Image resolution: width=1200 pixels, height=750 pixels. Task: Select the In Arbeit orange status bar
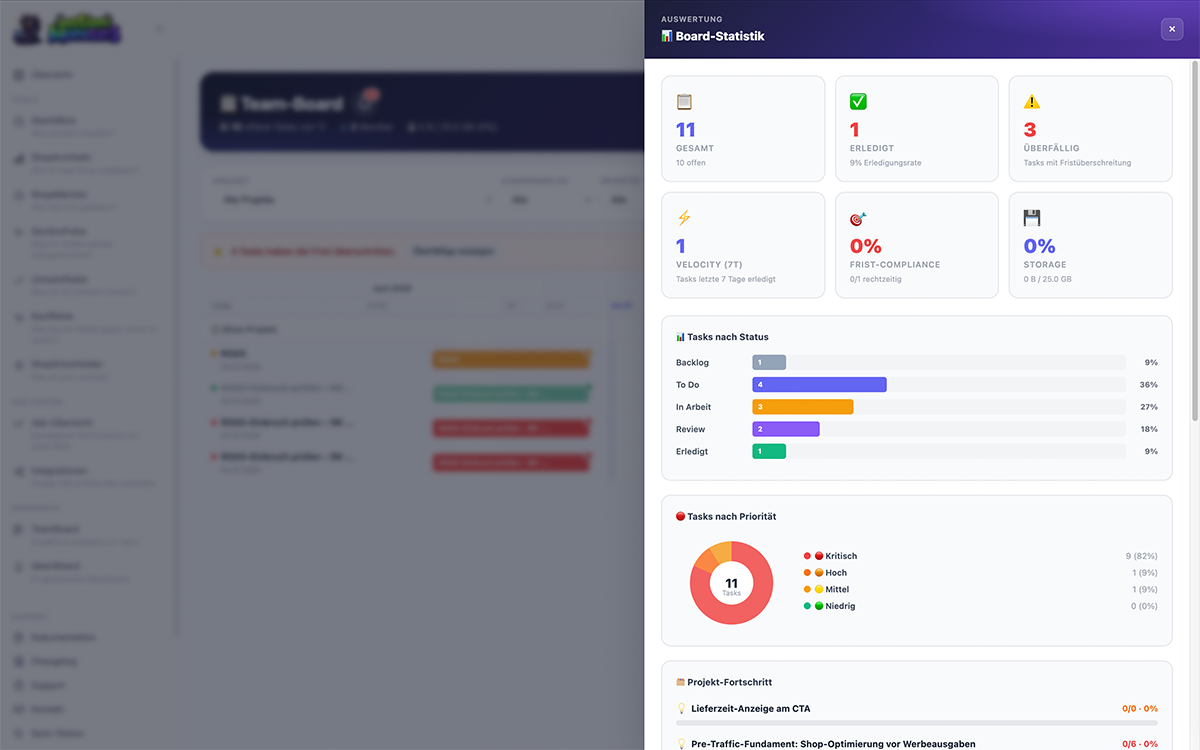tap(803, 407)
